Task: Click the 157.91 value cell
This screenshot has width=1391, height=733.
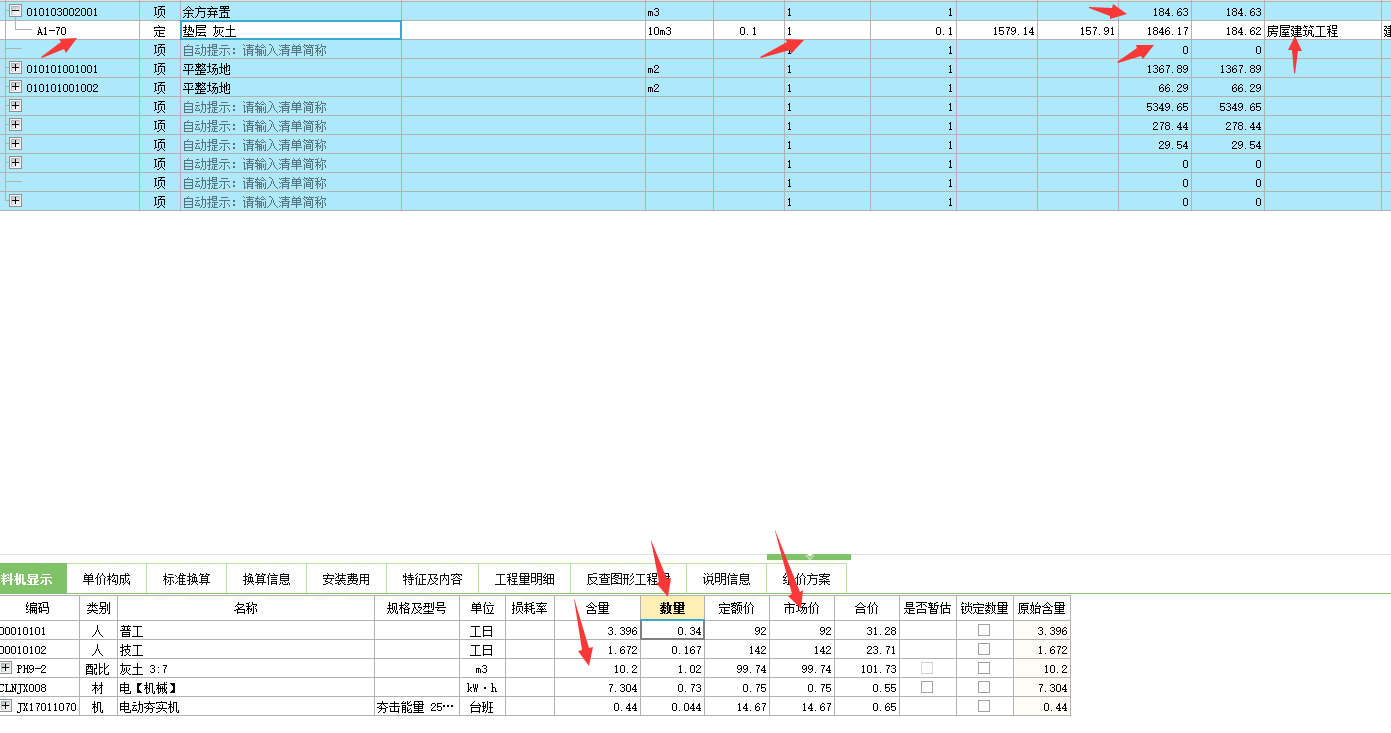Action: (1078, 31)
